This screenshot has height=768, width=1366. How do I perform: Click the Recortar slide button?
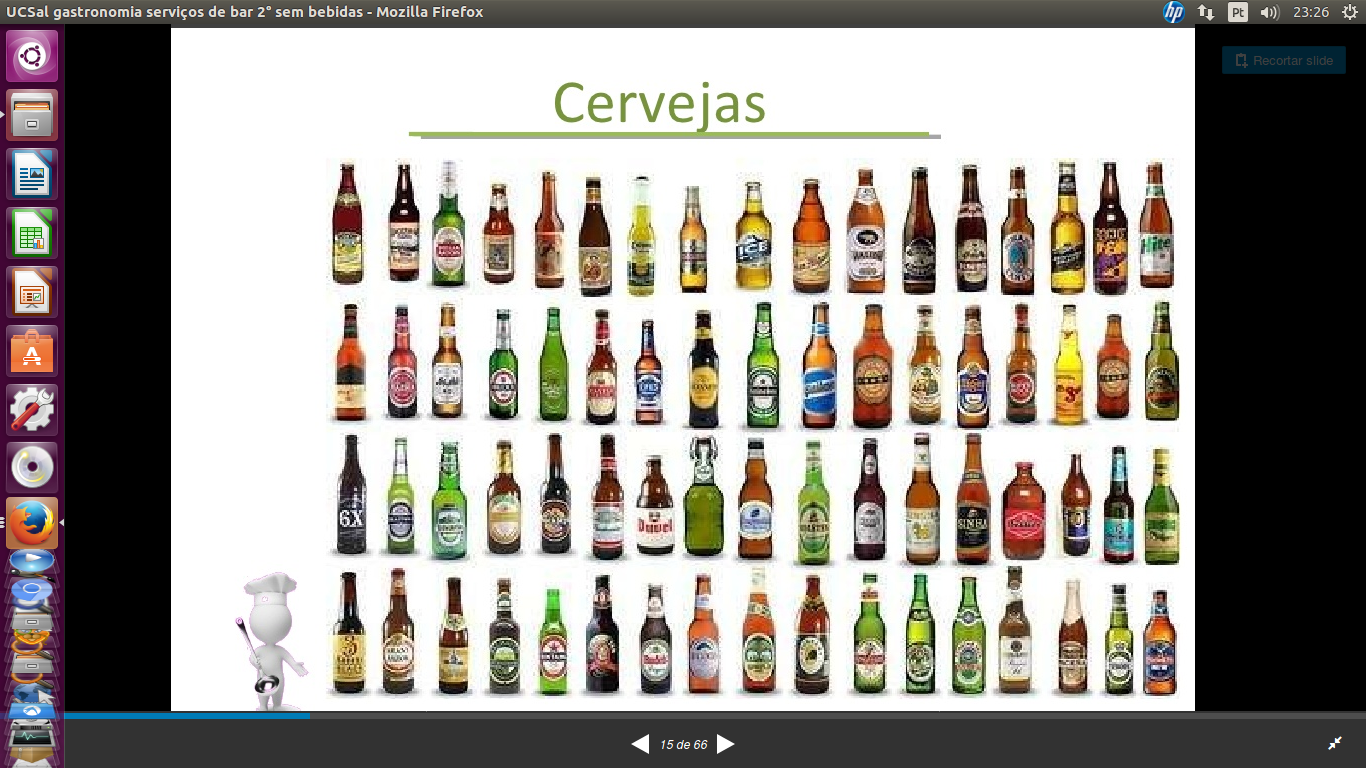[x=1283, y=60]
